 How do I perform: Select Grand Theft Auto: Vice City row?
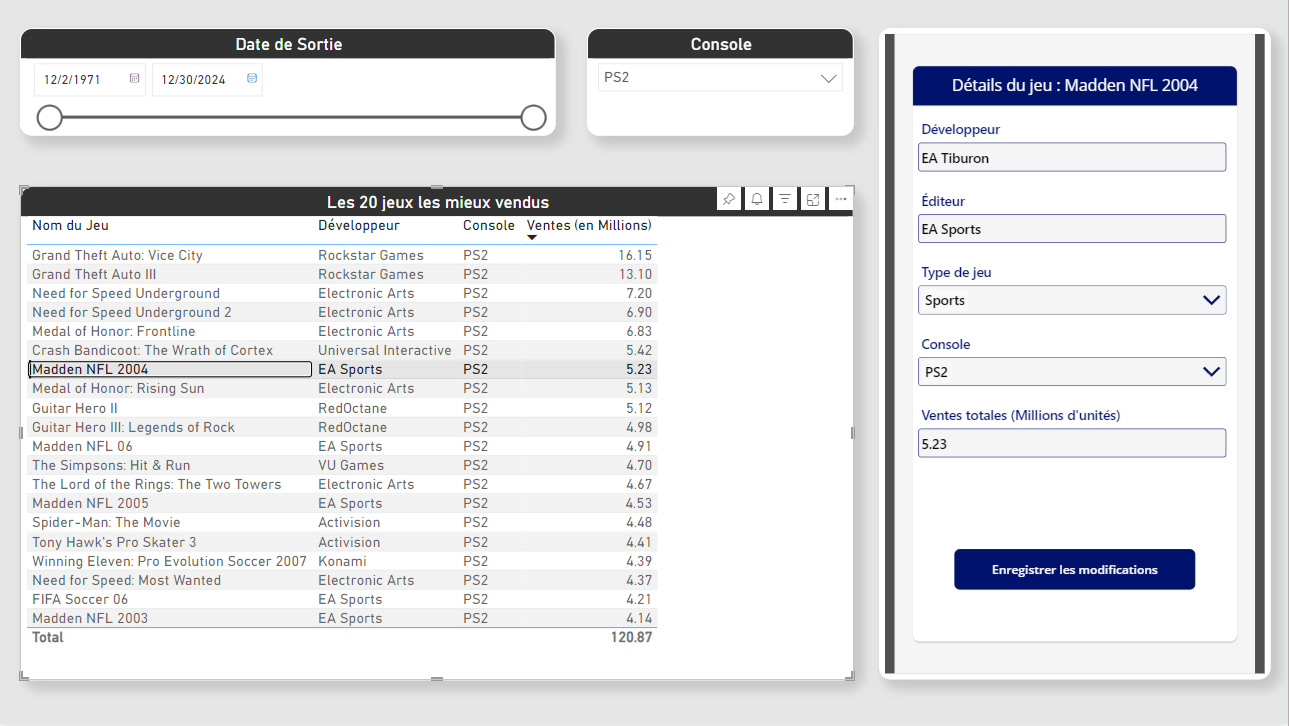click(341, 255)
